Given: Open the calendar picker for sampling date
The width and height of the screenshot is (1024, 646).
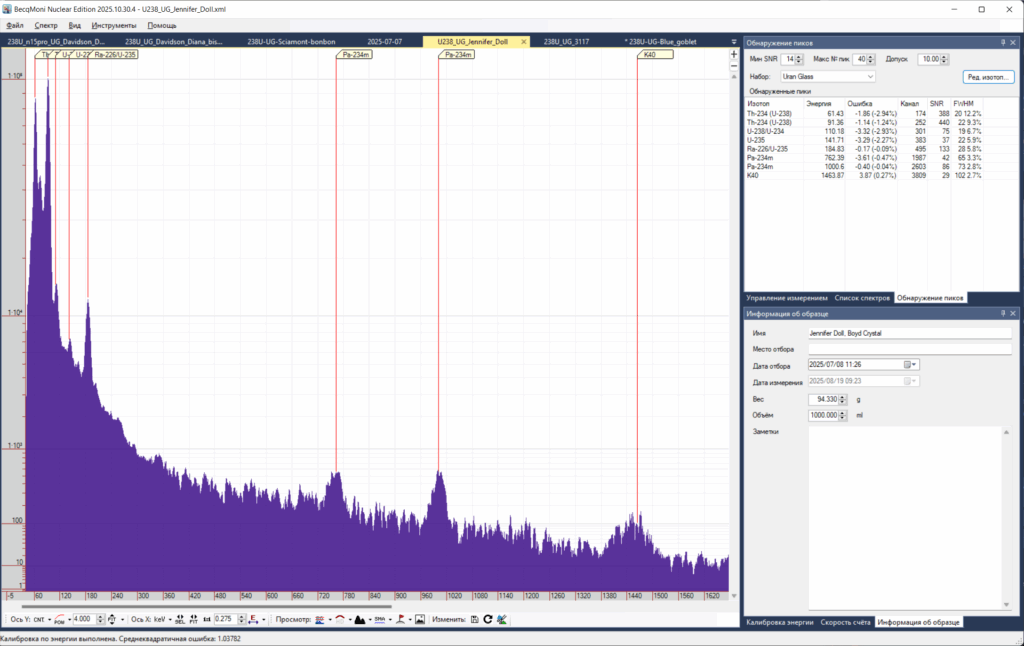Looking at the screenshot, I should click(910, 365).
